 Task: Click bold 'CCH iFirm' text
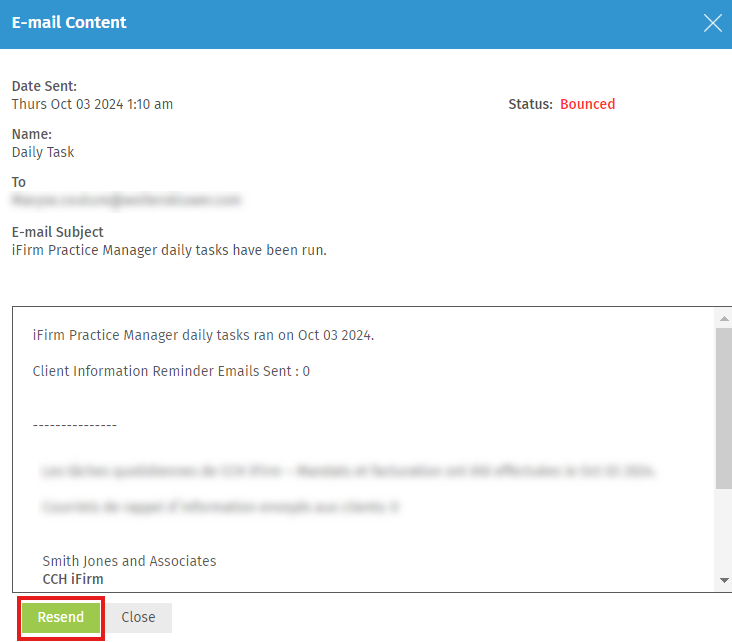(73, 579)
